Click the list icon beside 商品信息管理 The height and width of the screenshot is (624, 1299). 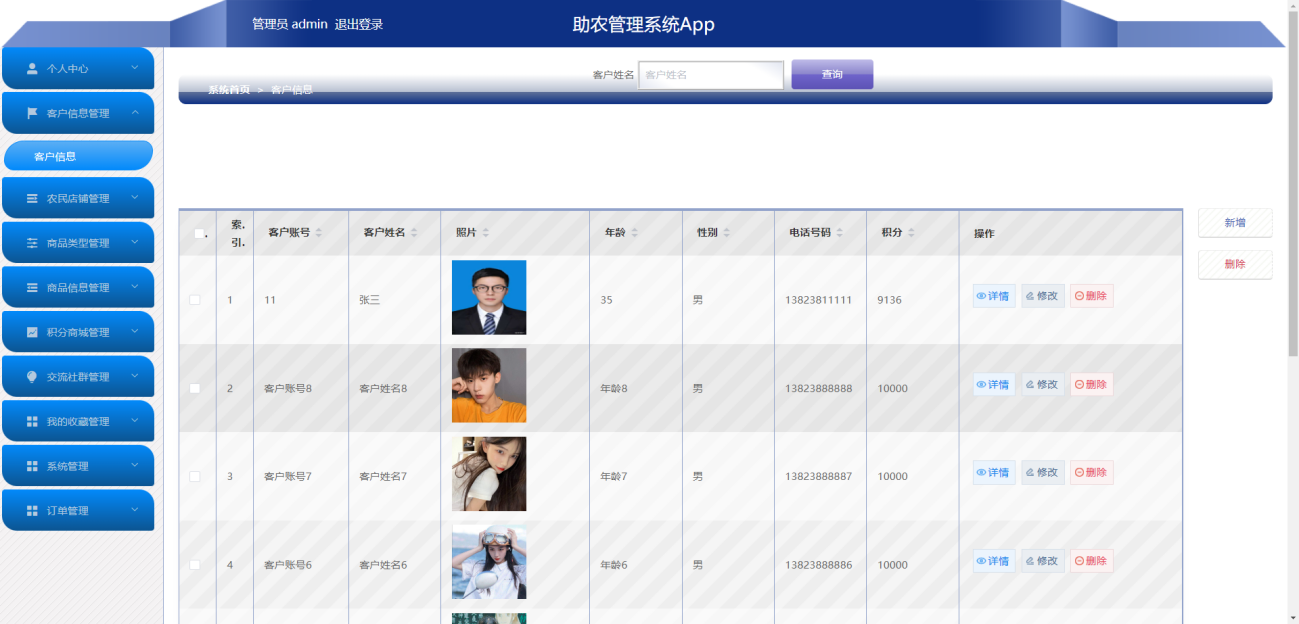[32, 287]
